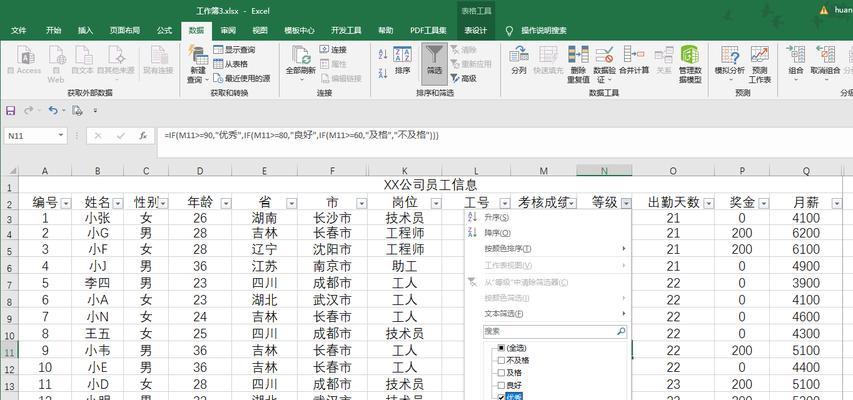
Task: Open the 岗位 column filter dropdown
Action: click(436, 204)
